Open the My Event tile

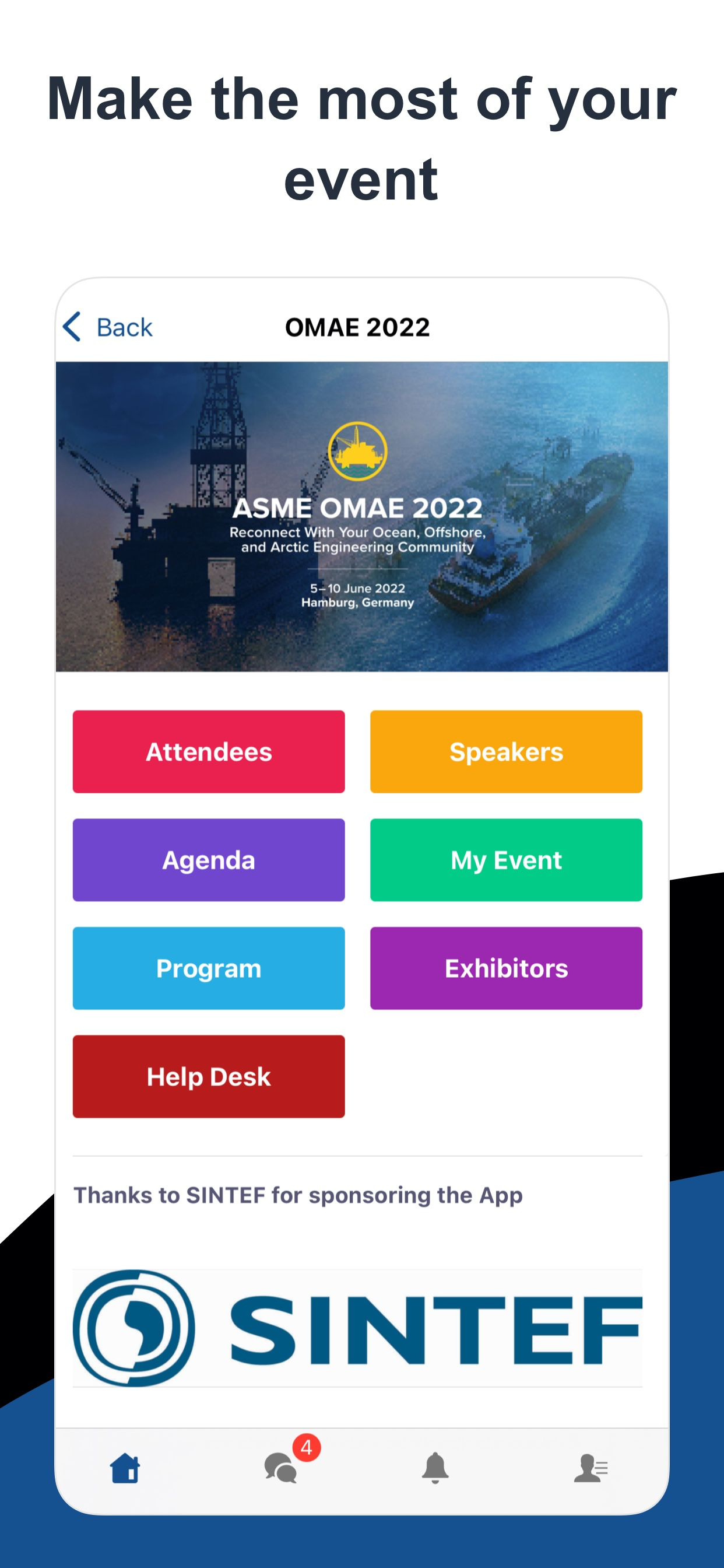click(506, 860)
